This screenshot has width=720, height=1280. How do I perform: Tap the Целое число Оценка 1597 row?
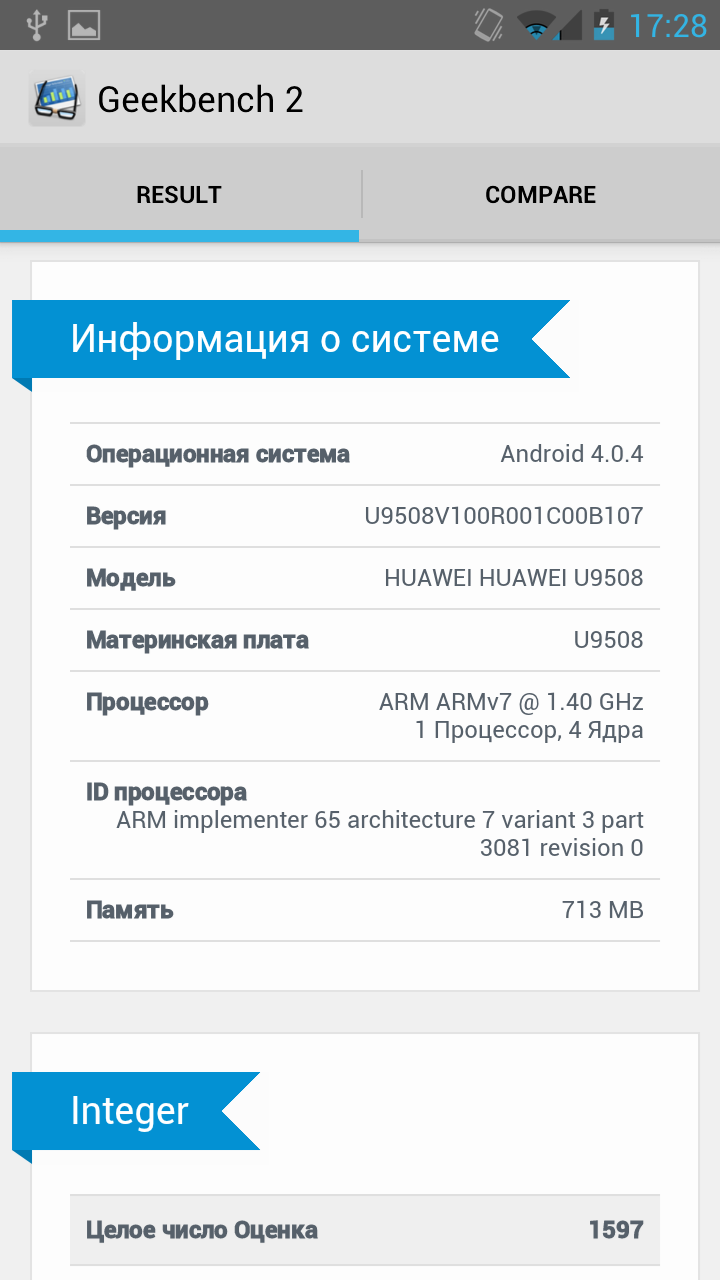(x=365, y=1230)
